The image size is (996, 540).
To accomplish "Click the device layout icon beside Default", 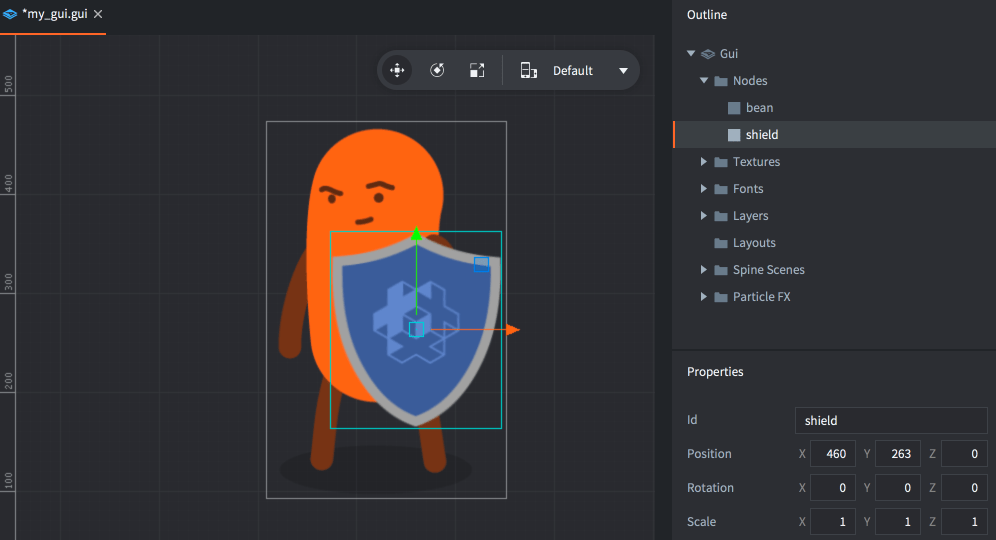I will click(529, 71).
